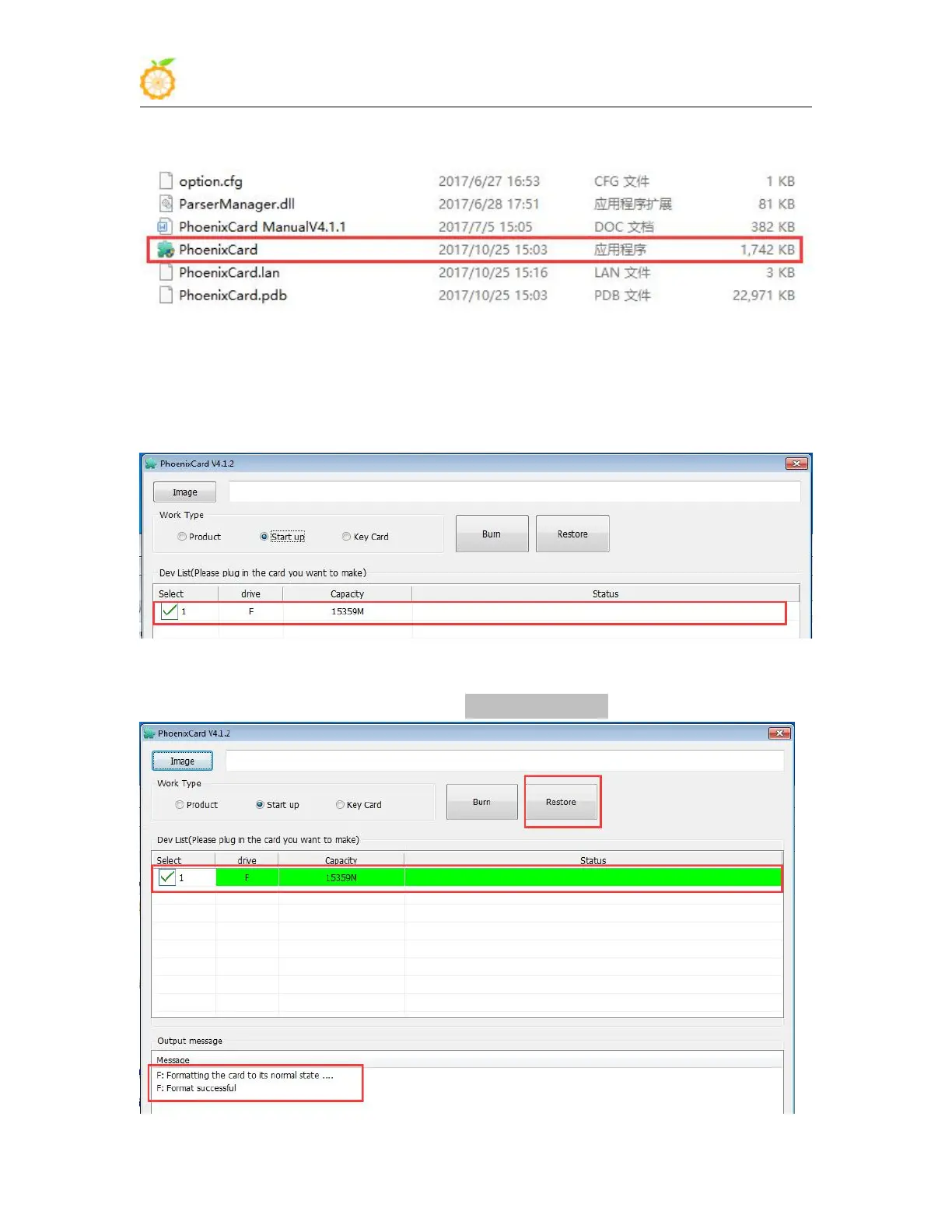Click 'CFG 文件' type of option.cfg

tap(621, 181)
